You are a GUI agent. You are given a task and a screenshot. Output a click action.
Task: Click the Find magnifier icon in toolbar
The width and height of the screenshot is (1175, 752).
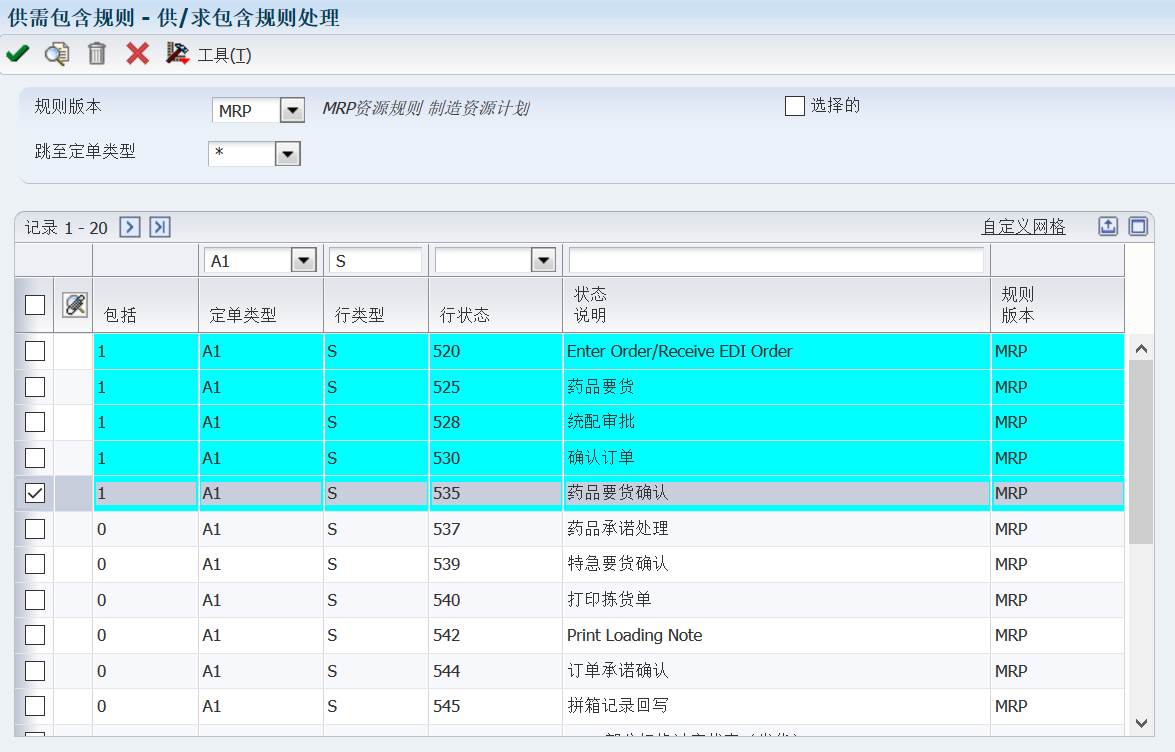[x=57, y=54]
